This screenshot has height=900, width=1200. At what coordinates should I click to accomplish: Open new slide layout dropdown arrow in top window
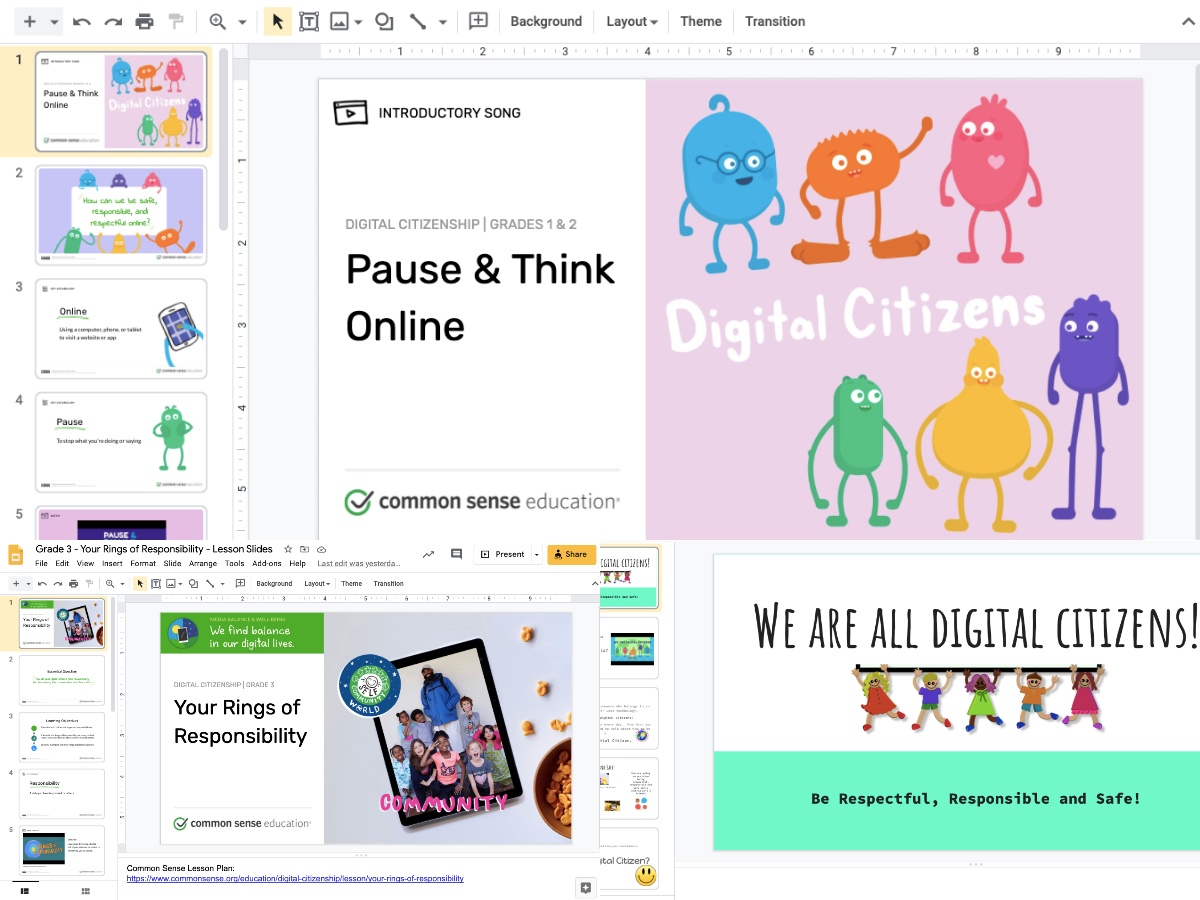click(54, 22)
